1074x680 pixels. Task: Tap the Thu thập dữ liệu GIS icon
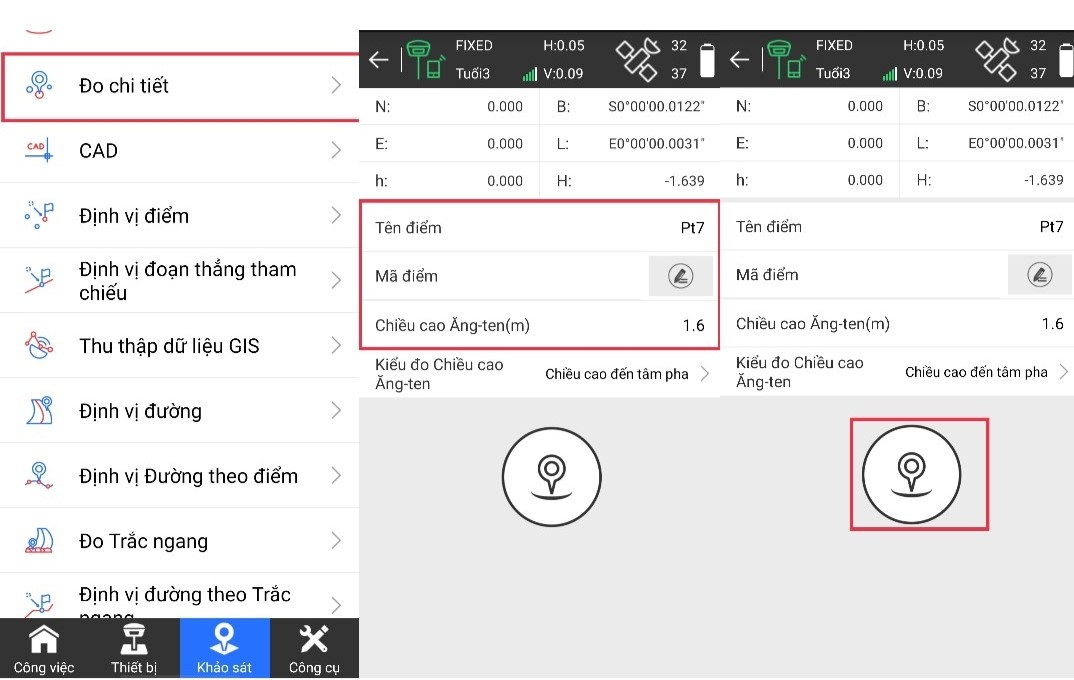38,346
